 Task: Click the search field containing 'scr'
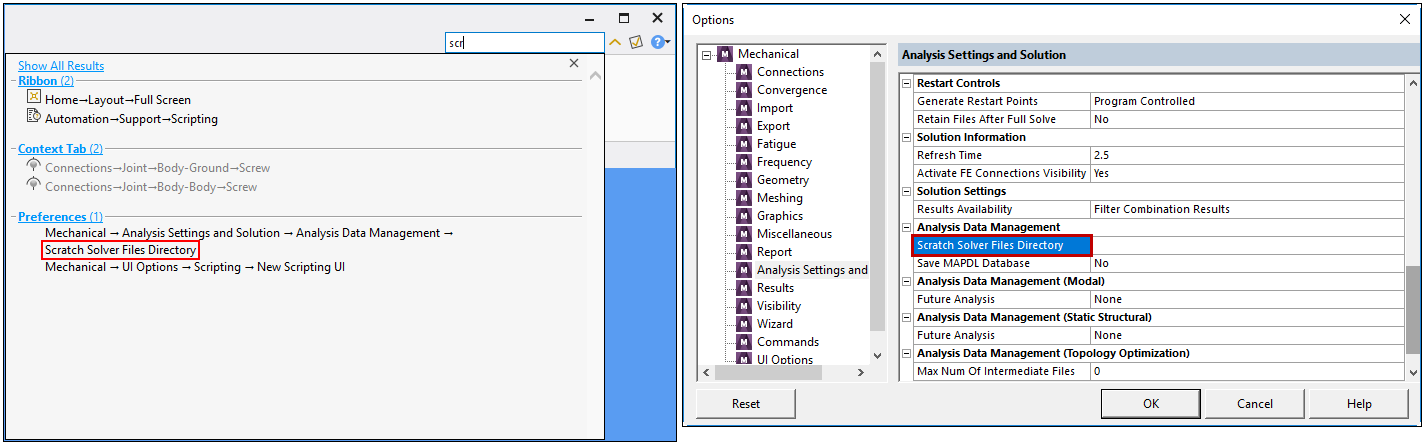click(x=525, y=42)
